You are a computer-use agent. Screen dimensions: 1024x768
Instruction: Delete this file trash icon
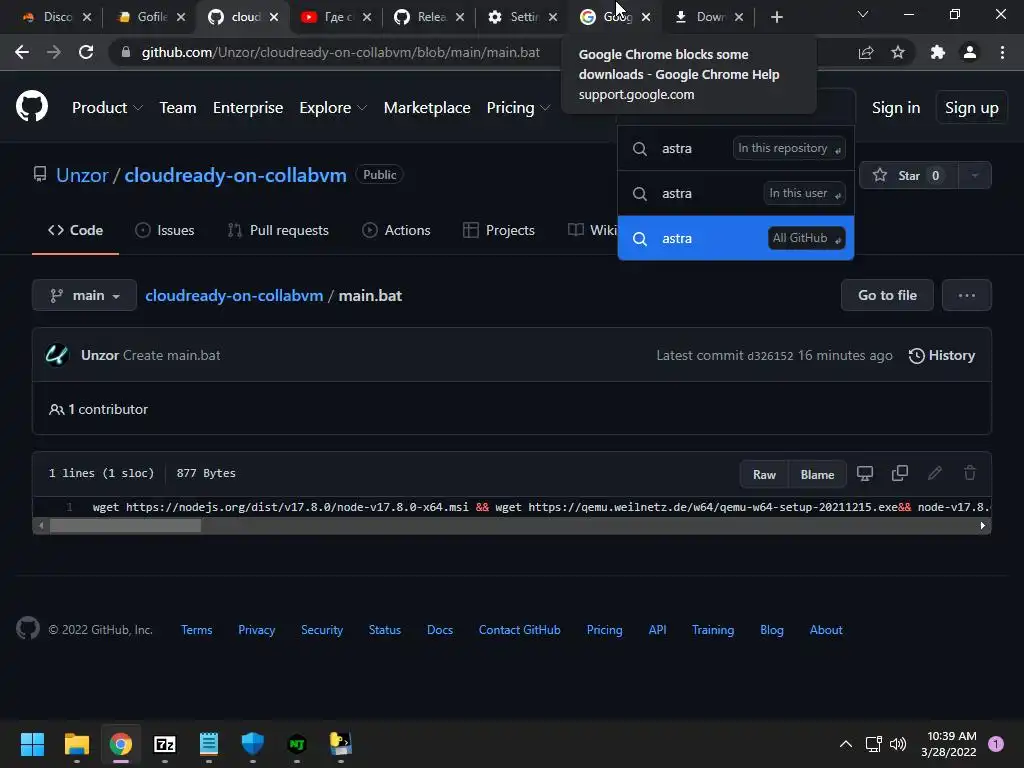pyautogui.click(x=970, y=473)
